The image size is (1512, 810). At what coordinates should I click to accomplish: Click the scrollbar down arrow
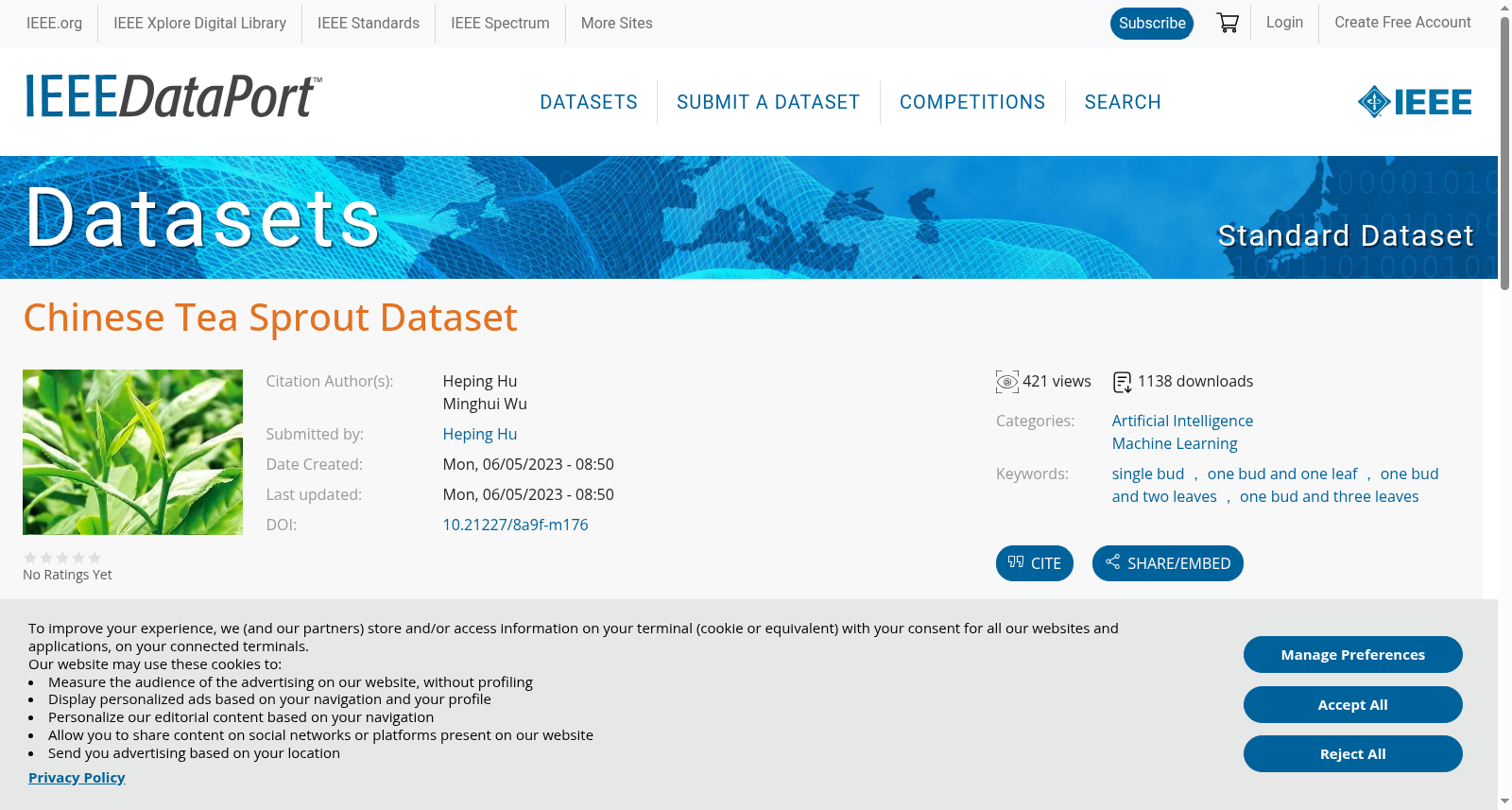[x=1504, y=801]
